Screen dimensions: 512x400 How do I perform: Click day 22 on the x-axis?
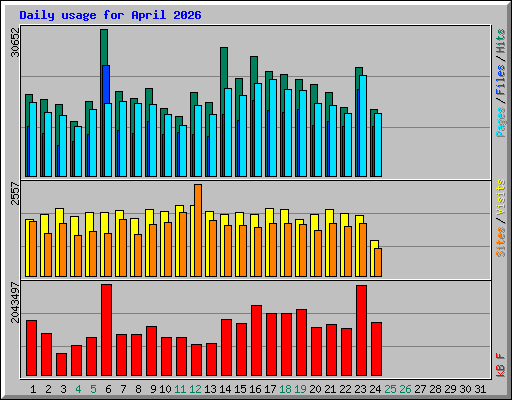tap(345, 389)
